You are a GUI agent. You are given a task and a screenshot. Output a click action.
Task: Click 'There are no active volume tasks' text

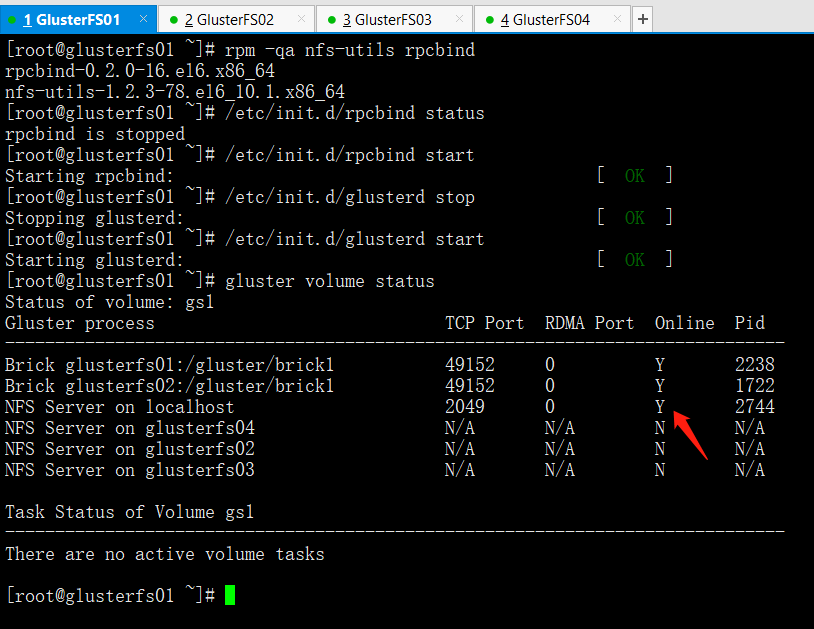(x=165, y=554)
